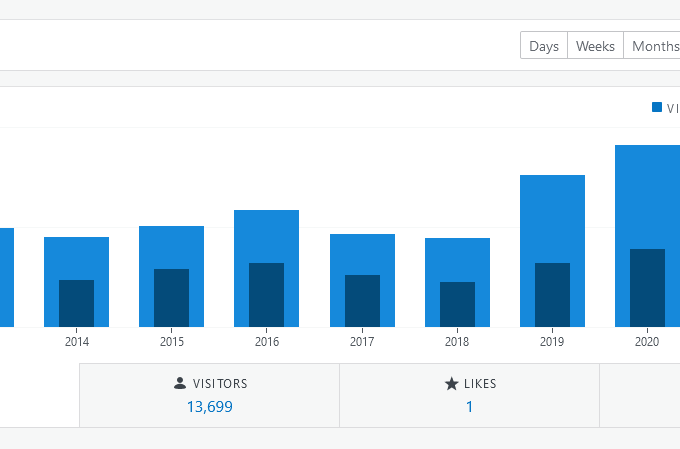The image size is (680, 449).
Task: Open the 13,699 visitors count
Action: click(209, 407)
